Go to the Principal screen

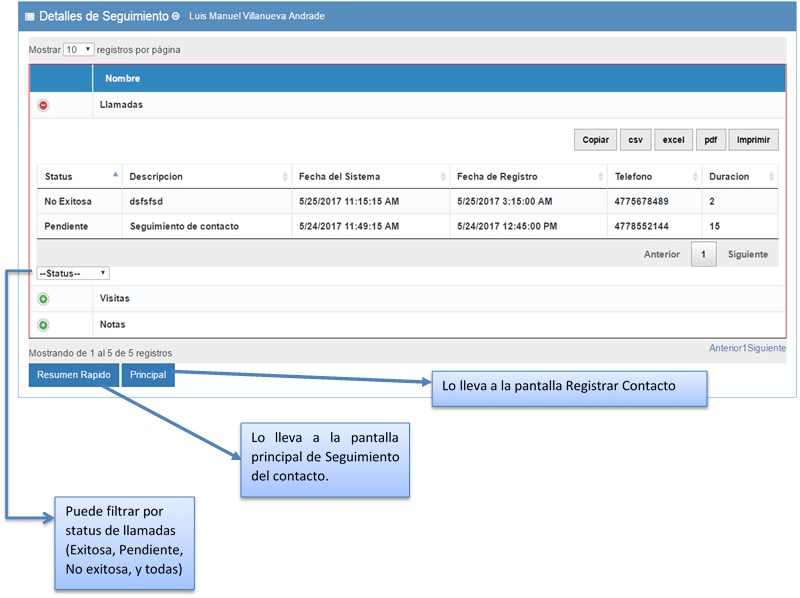click(148, 375)
